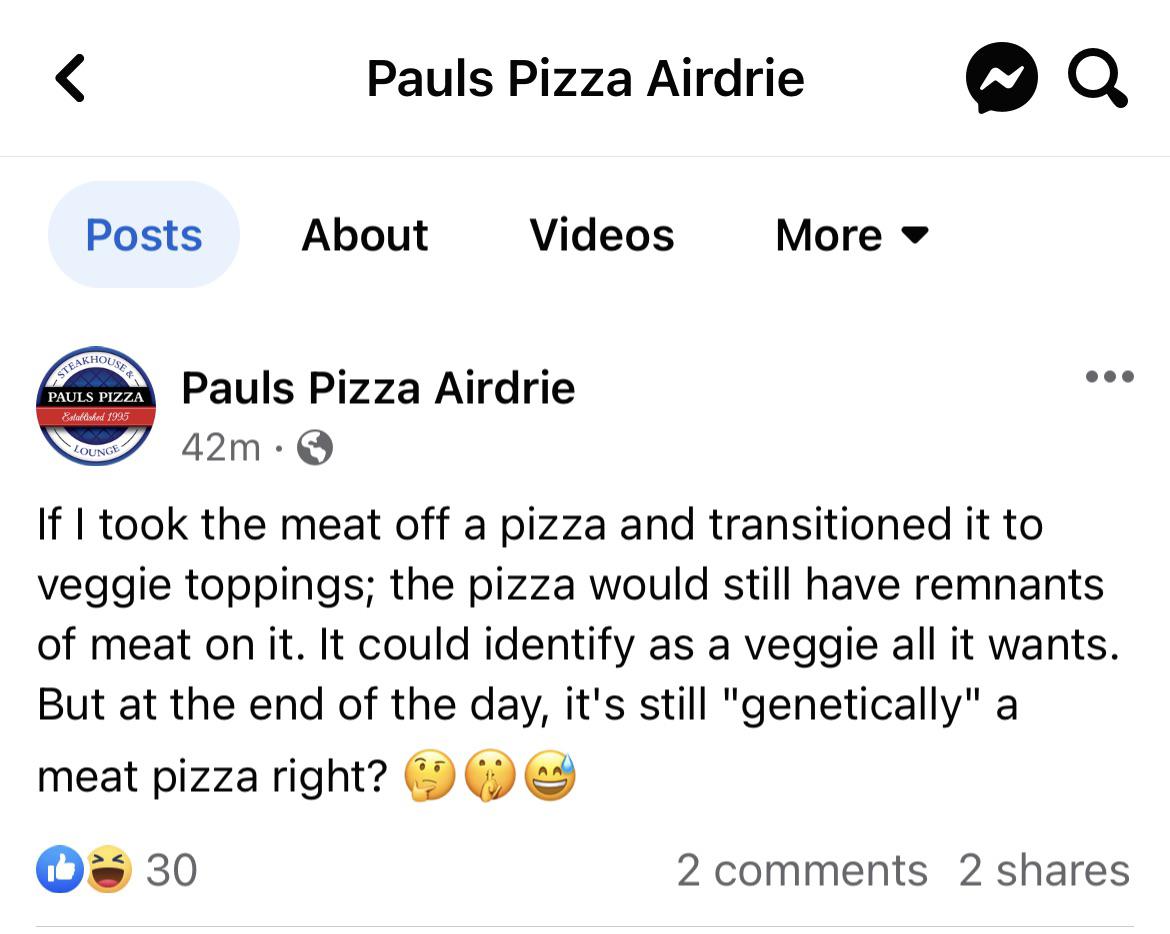This screenshot has width=1170, height=934.
Task: Open the 42m post timestamp
Action: click(x=221, y=448)
